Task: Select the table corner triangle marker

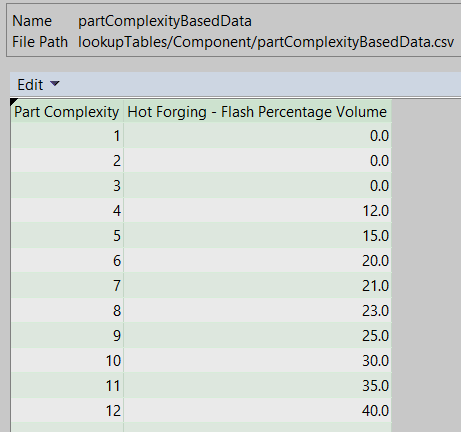Action: [14, 102]
